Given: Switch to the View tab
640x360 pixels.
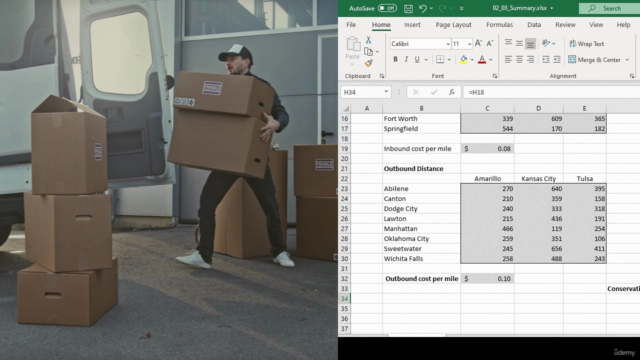Looking at the screenshot, I should click(596, 24).
